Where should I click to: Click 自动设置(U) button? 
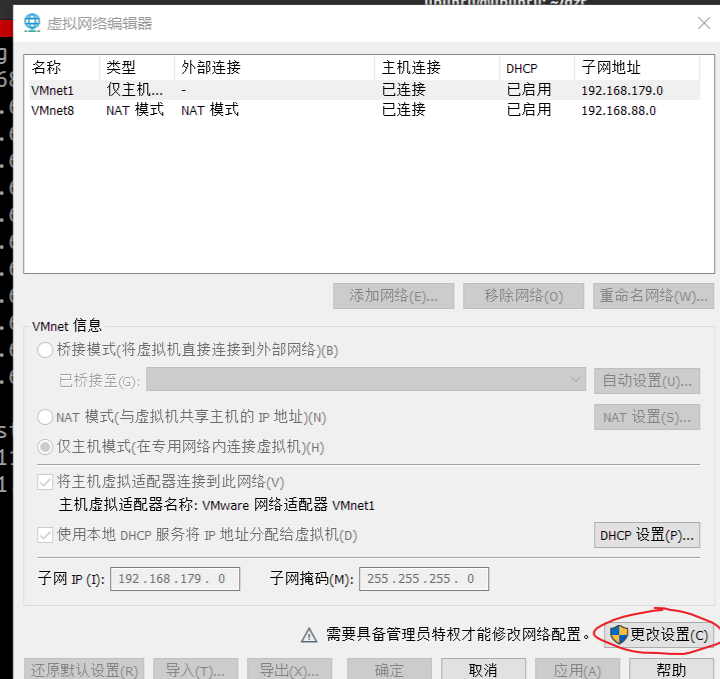click(647, 381)
